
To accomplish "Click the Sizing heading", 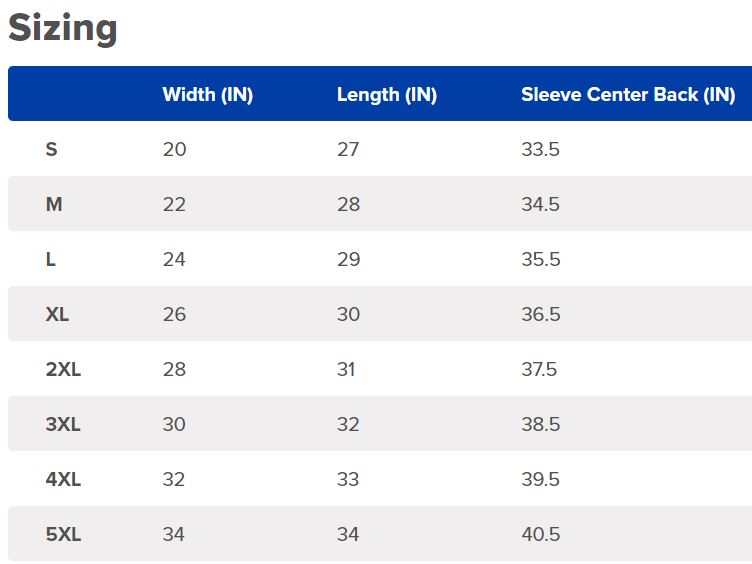I will tap(63, 28).
